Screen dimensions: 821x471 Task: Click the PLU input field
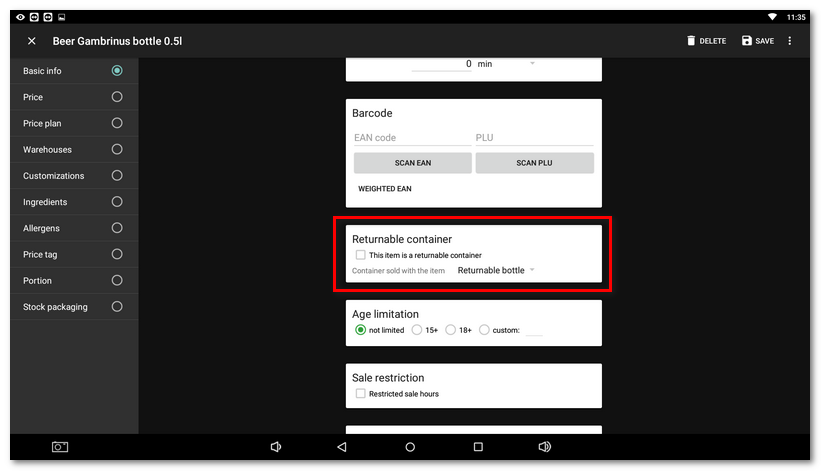click(x=534, y=138)
